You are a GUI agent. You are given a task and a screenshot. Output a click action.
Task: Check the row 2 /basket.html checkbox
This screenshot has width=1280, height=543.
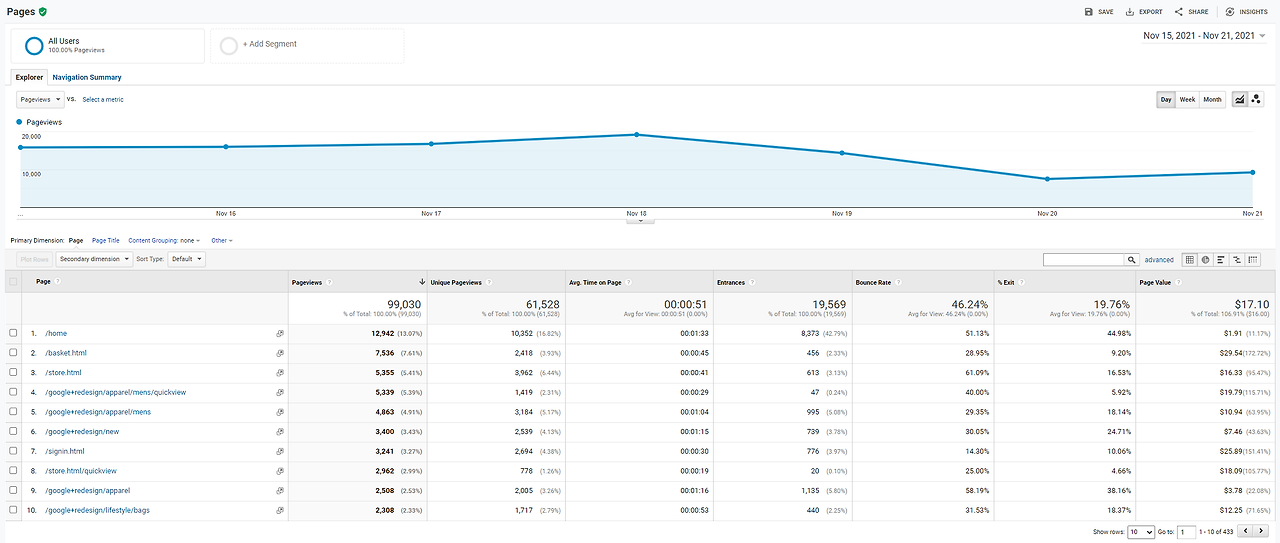pos(13,353)
